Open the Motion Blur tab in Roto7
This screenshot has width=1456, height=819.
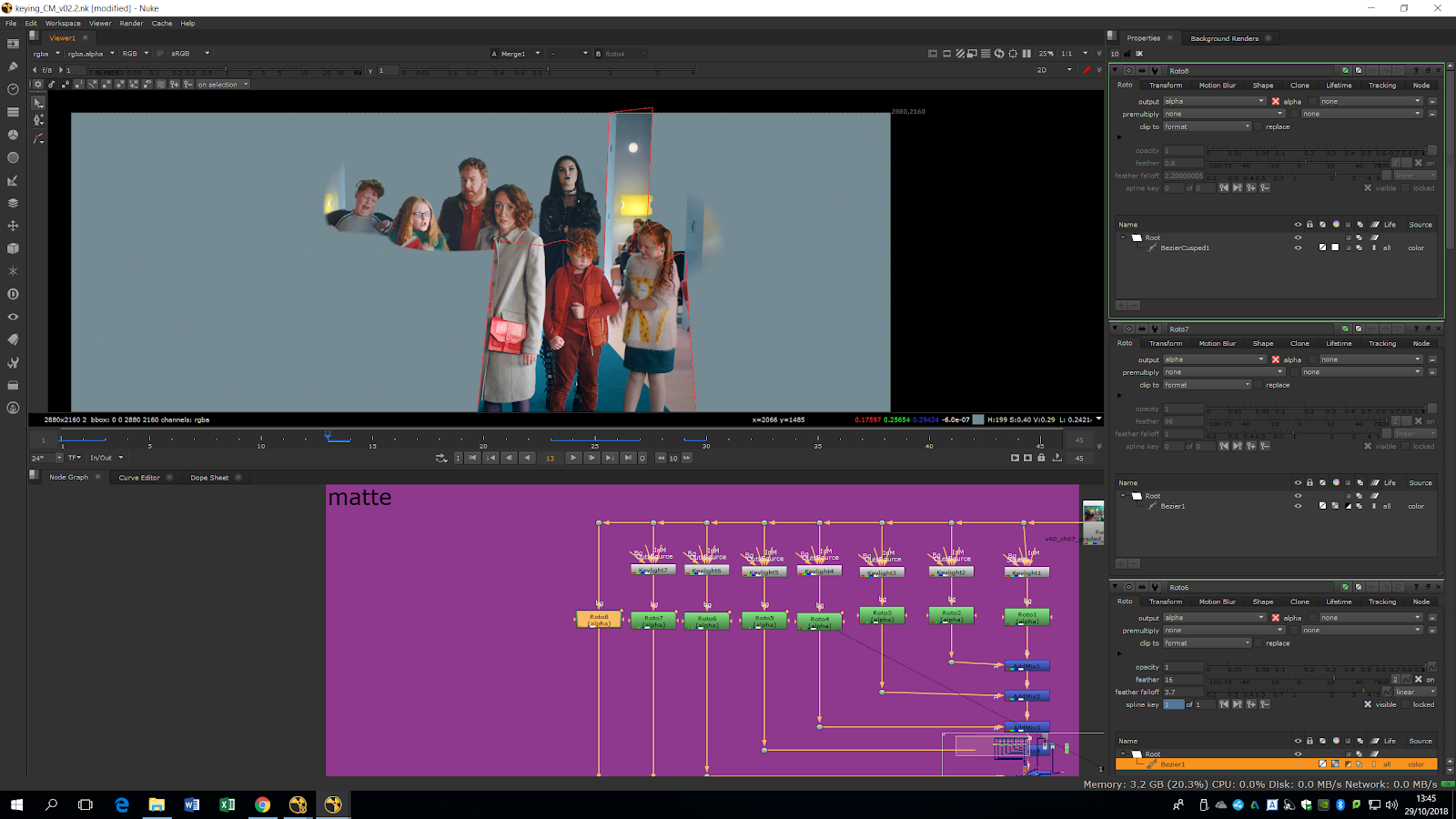[1217, 343]
